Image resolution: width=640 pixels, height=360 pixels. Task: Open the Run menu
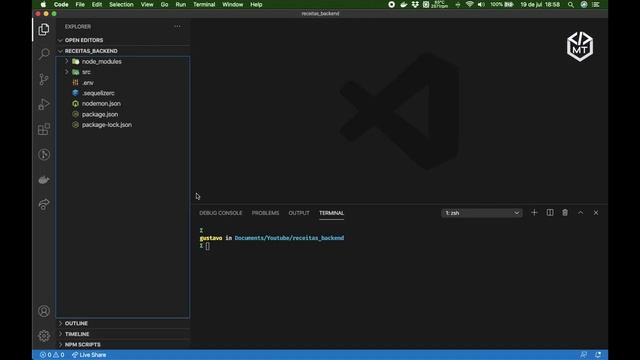click(x=180, y=4)
